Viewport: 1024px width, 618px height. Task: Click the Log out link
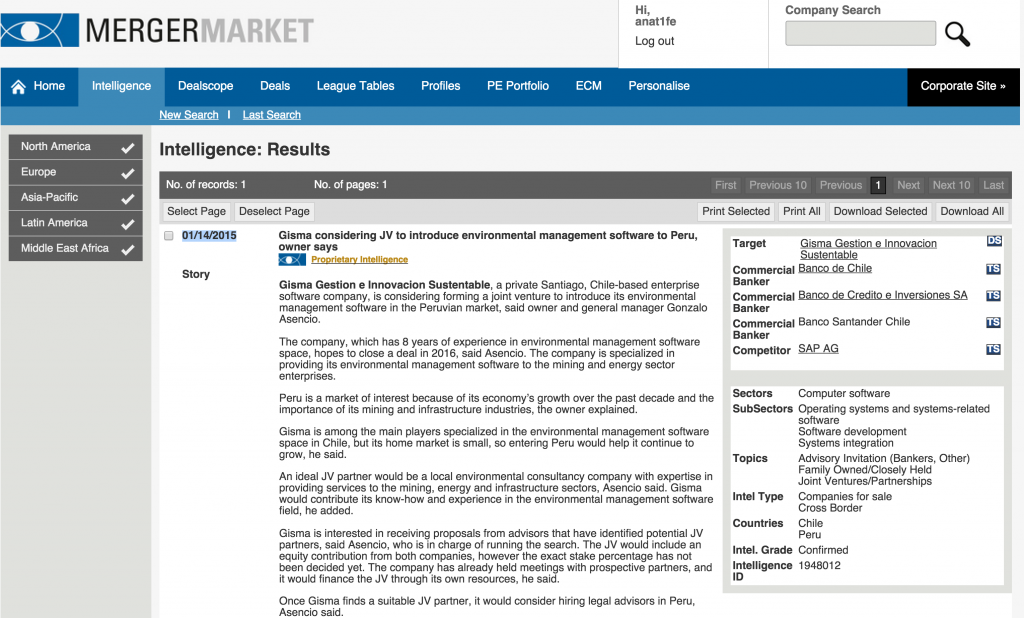pyautogui.click(x=654, y=41)
